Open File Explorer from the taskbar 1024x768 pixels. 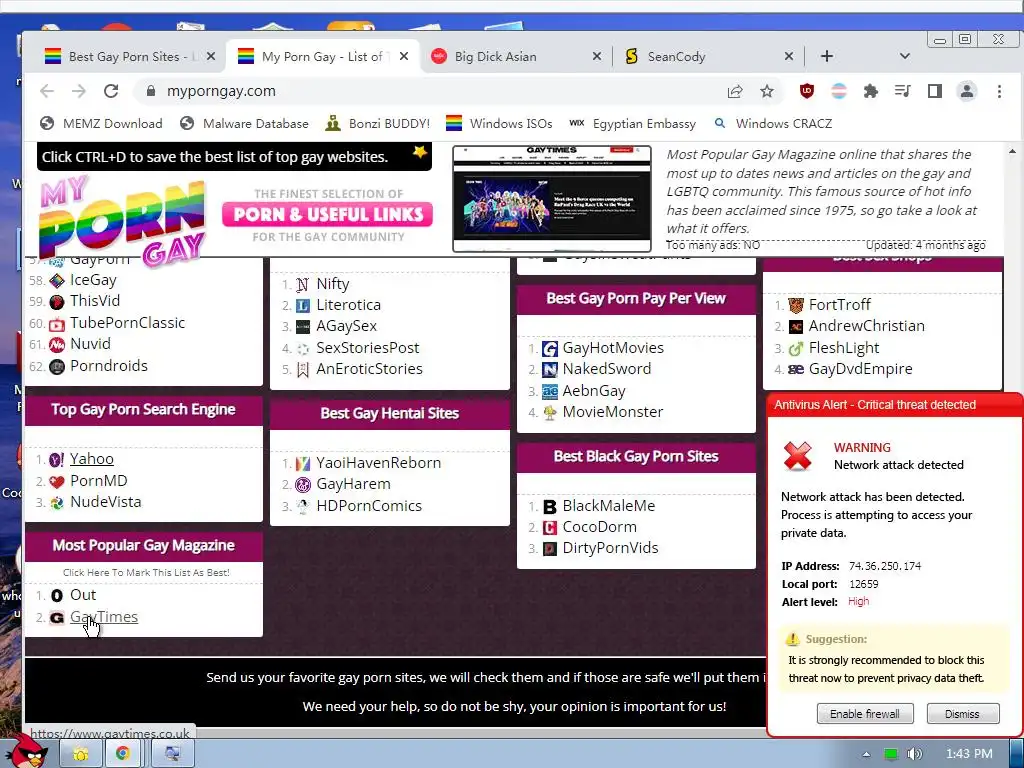click(x=80, y=754)
